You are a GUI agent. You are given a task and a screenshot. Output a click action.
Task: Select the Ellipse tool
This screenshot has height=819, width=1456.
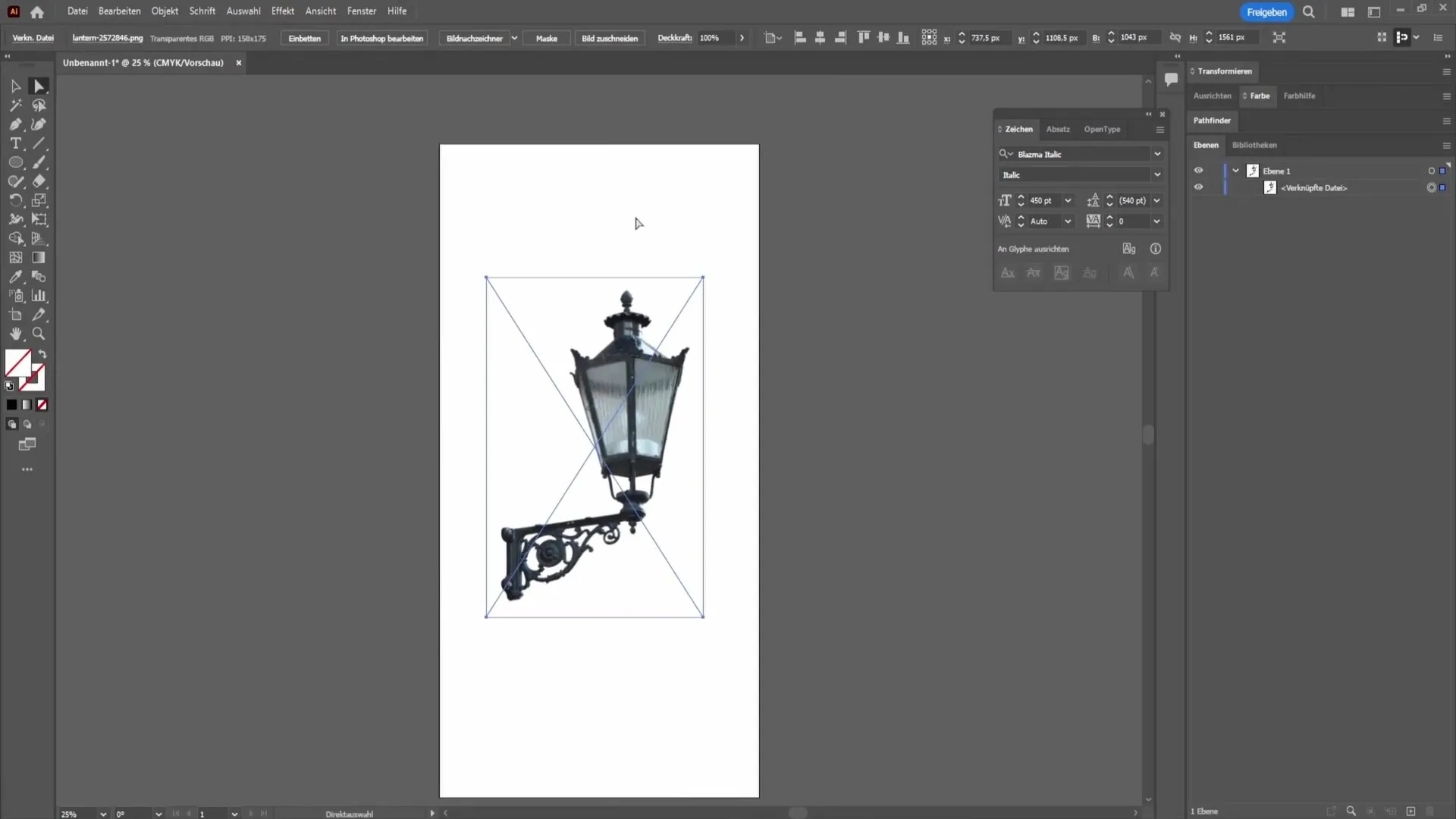point(15,162)
